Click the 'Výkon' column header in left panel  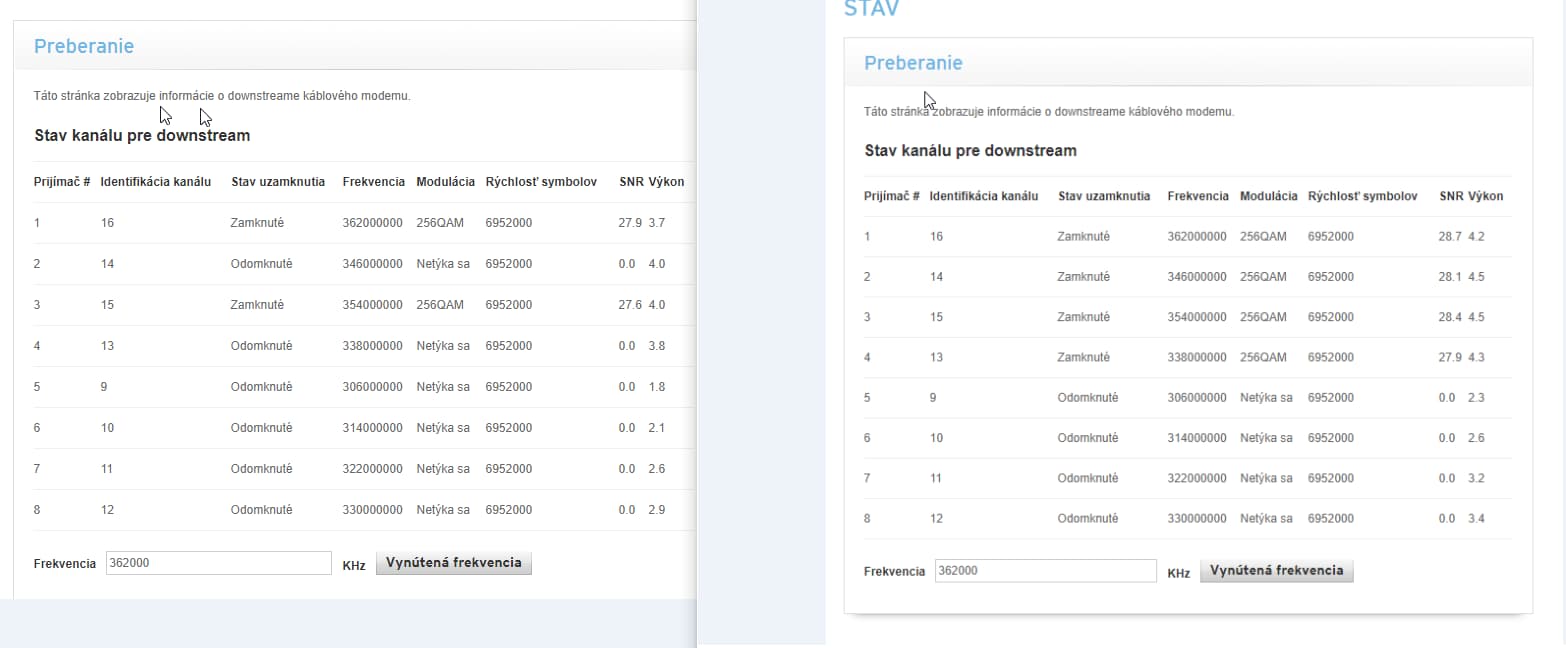click(x=666, y=182)
